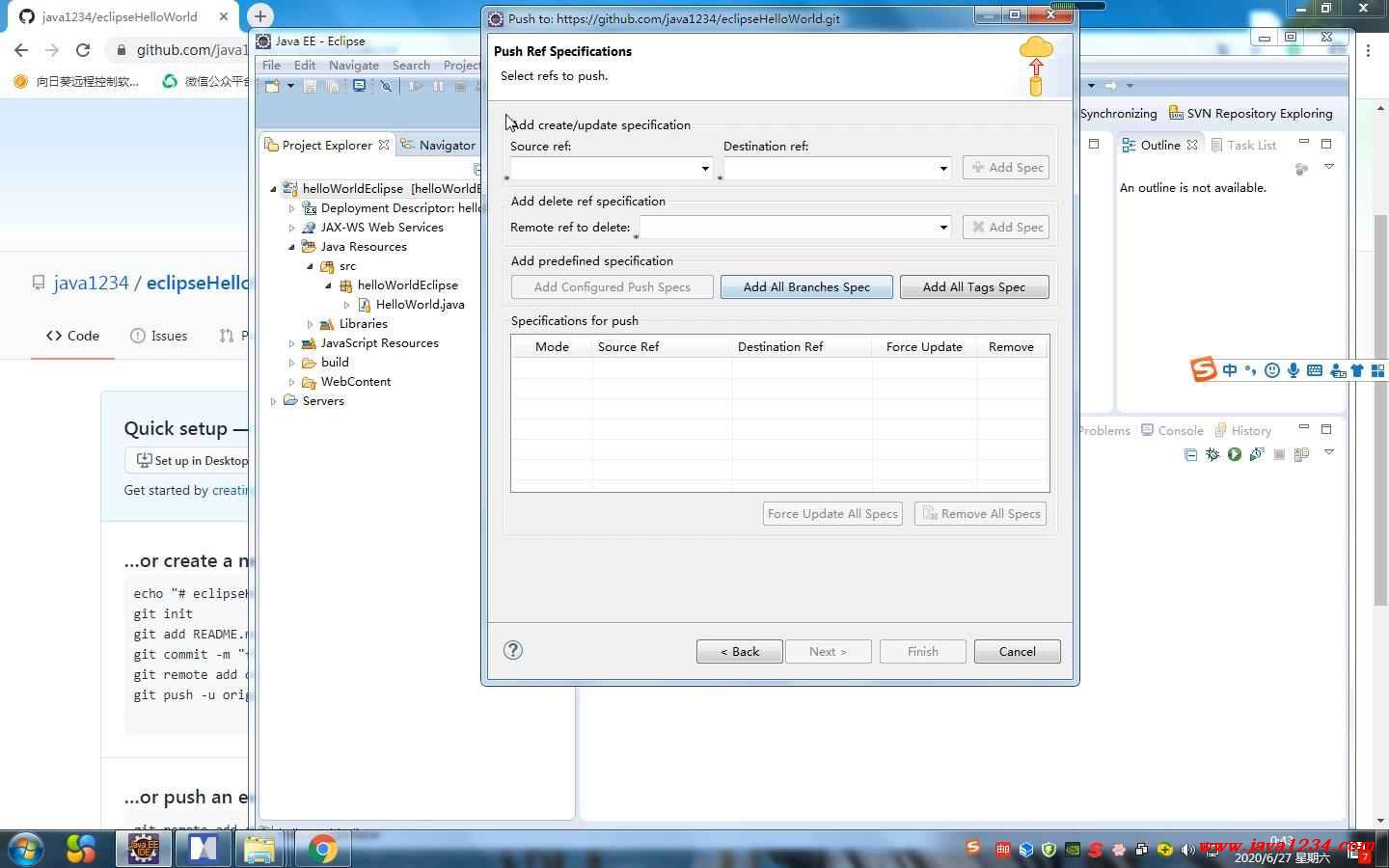Click the New wizard toolbar icon
Viewport: 1389px width, 868px height.
(x=273, y=86)
